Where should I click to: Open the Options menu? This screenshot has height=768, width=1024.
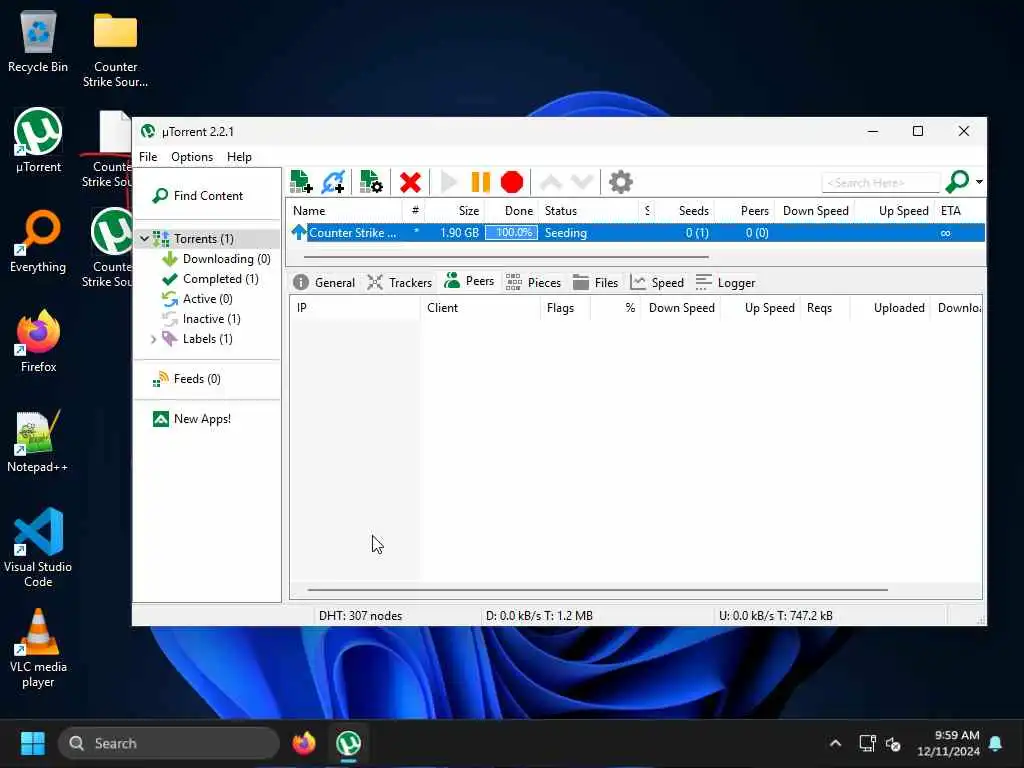(192, 157)
